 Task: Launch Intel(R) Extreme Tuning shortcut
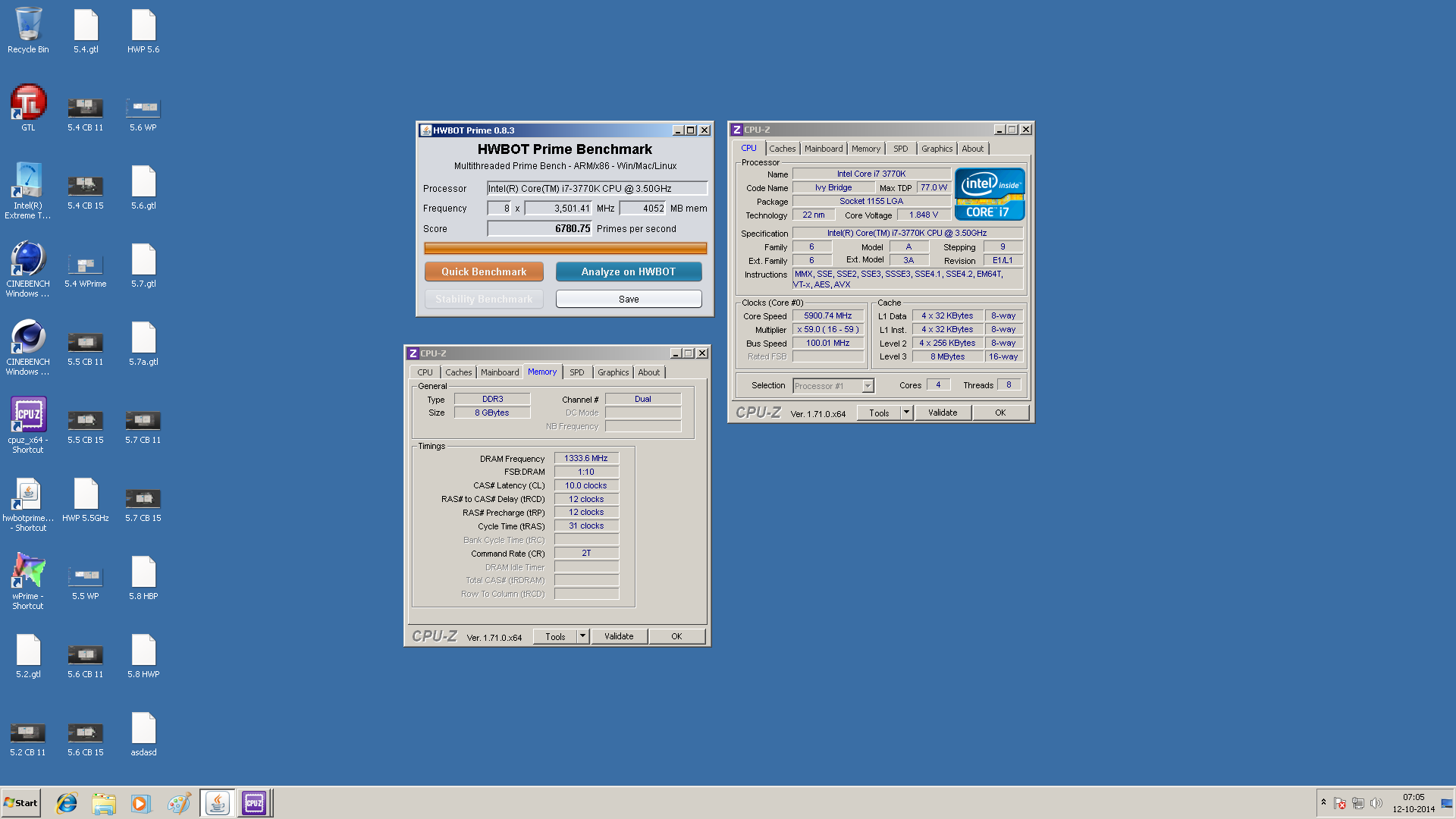(28, 191)
